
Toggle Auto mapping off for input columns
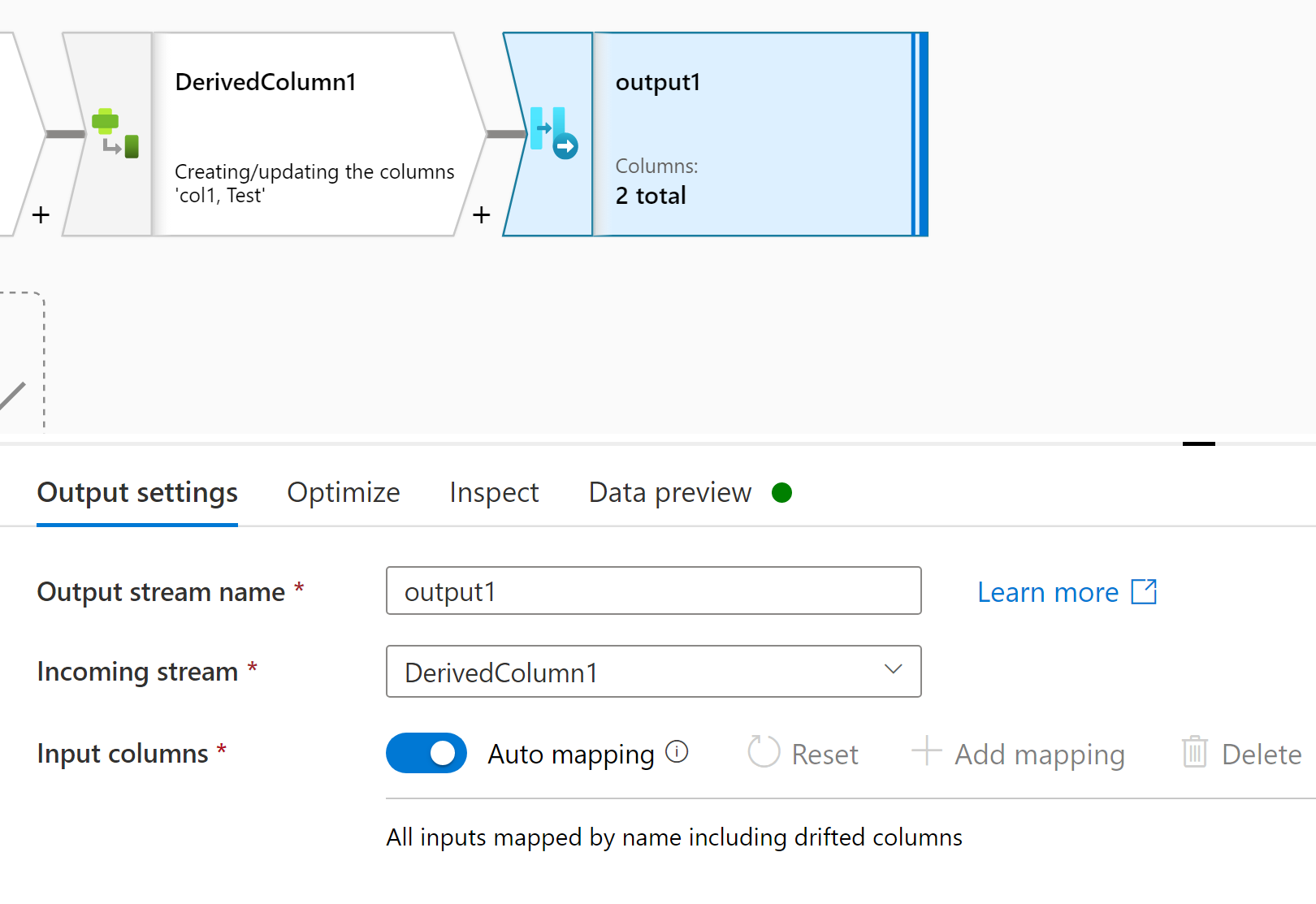(x=426, y=753)
